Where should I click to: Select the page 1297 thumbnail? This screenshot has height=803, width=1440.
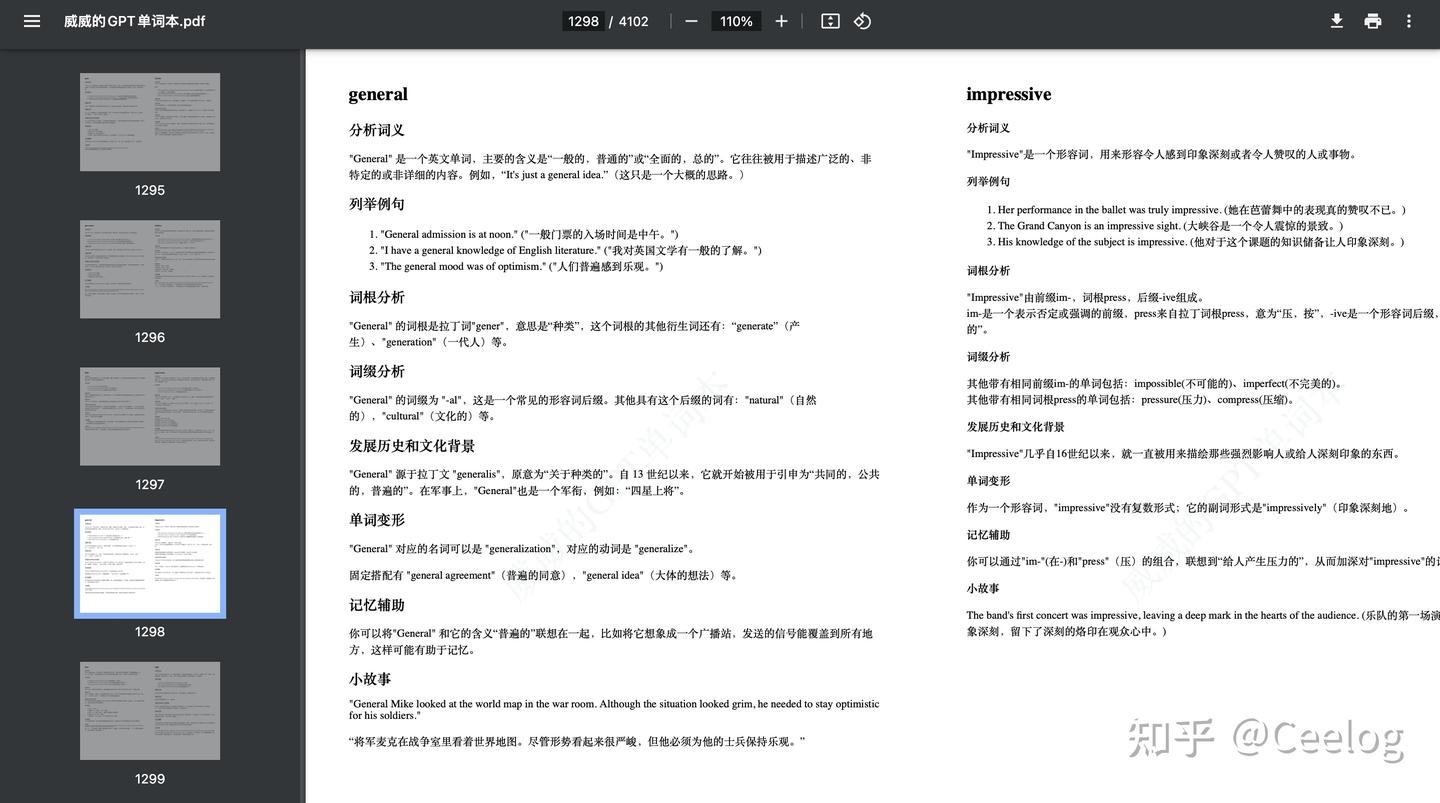tap(149, 416)
